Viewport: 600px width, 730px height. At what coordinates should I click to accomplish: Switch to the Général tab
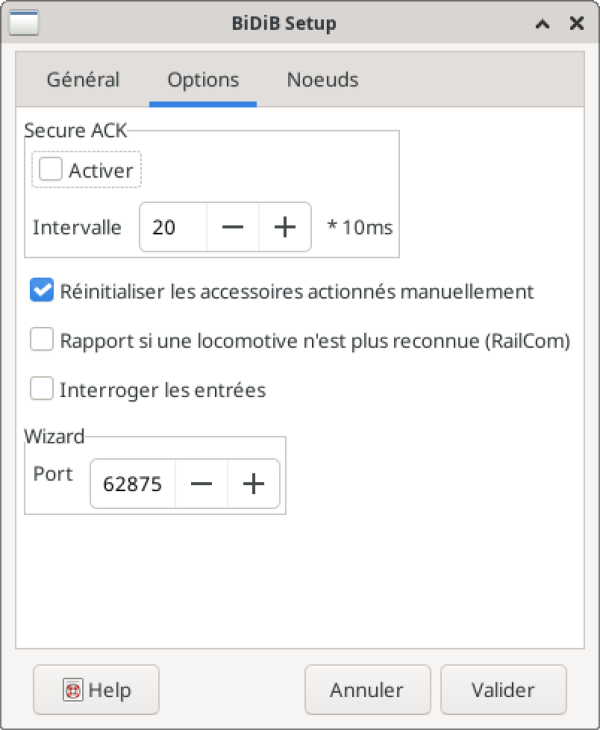click(x=83, y=80)
